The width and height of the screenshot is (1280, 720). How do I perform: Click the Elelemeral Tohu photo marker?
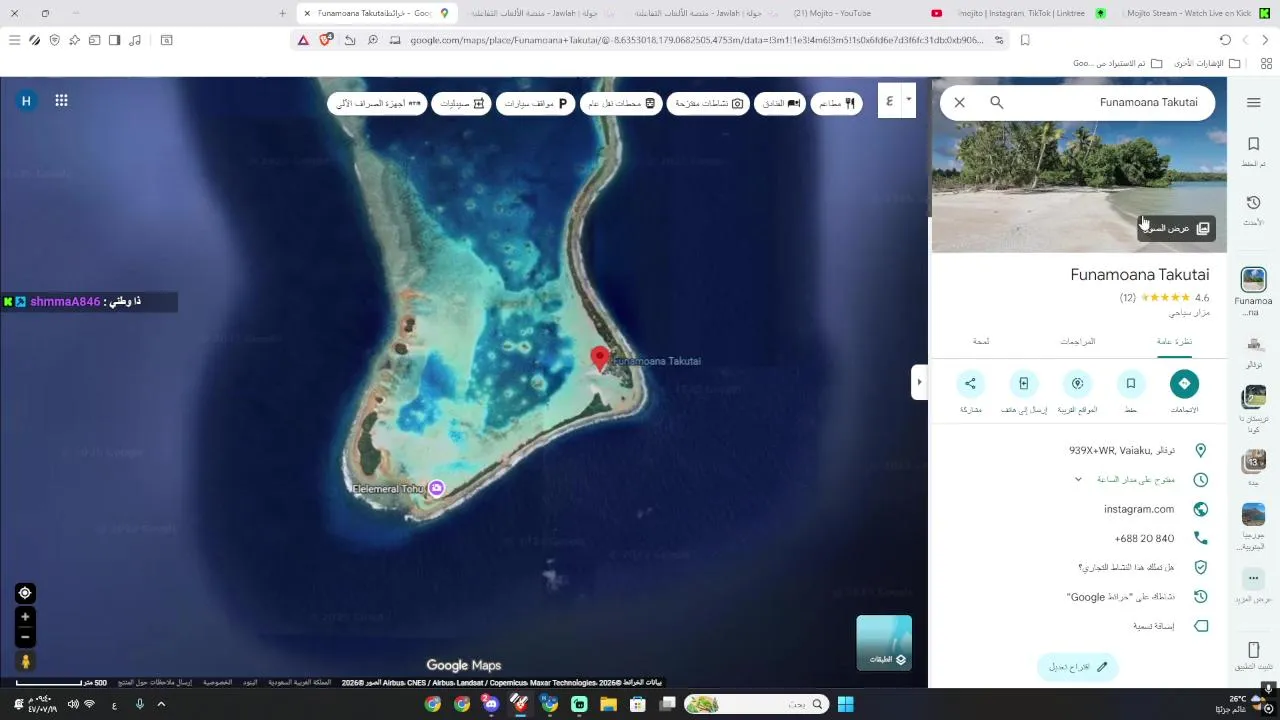pos(436,488)
